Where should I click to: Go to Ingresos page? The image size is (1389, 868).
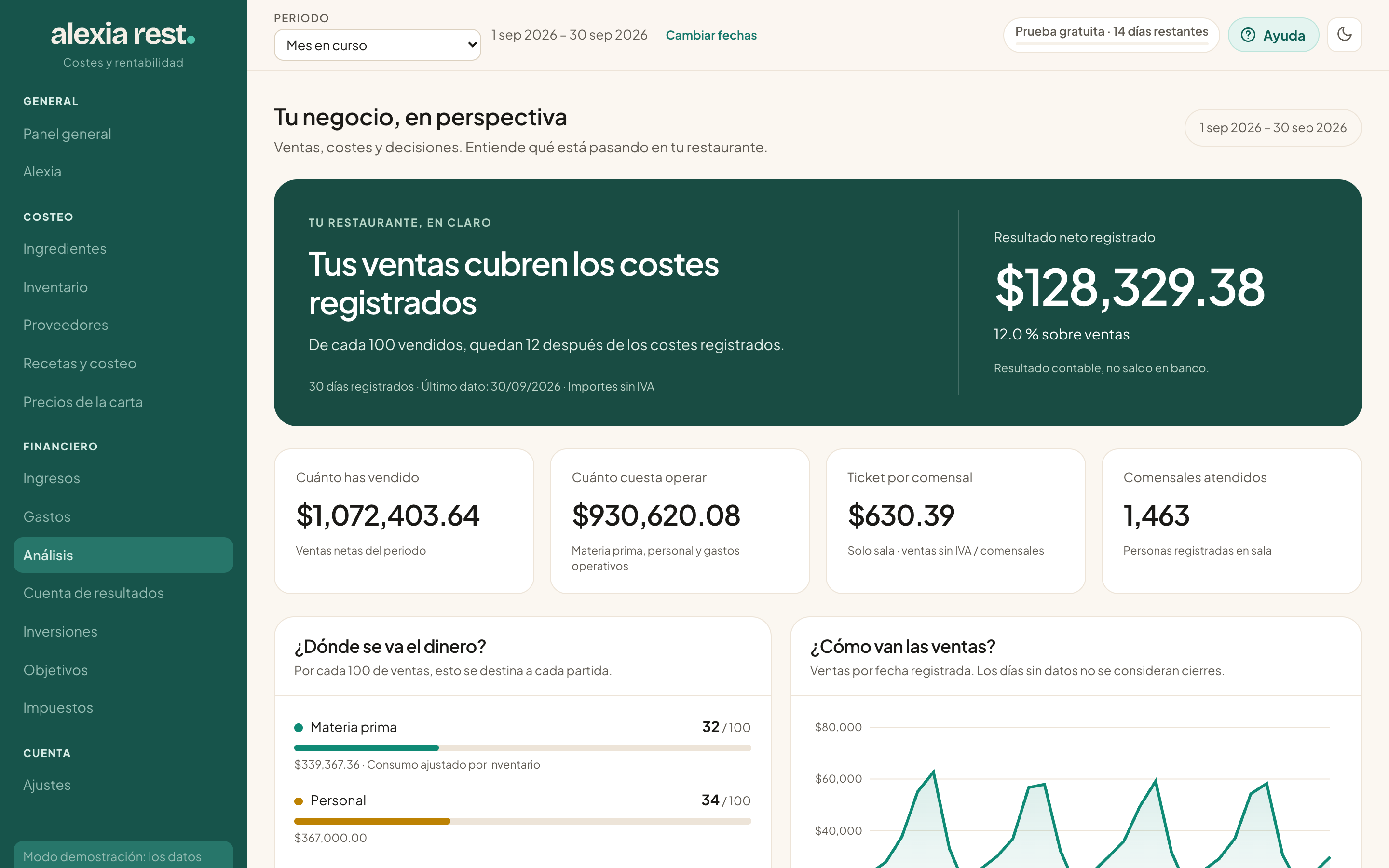coord(123,478)
